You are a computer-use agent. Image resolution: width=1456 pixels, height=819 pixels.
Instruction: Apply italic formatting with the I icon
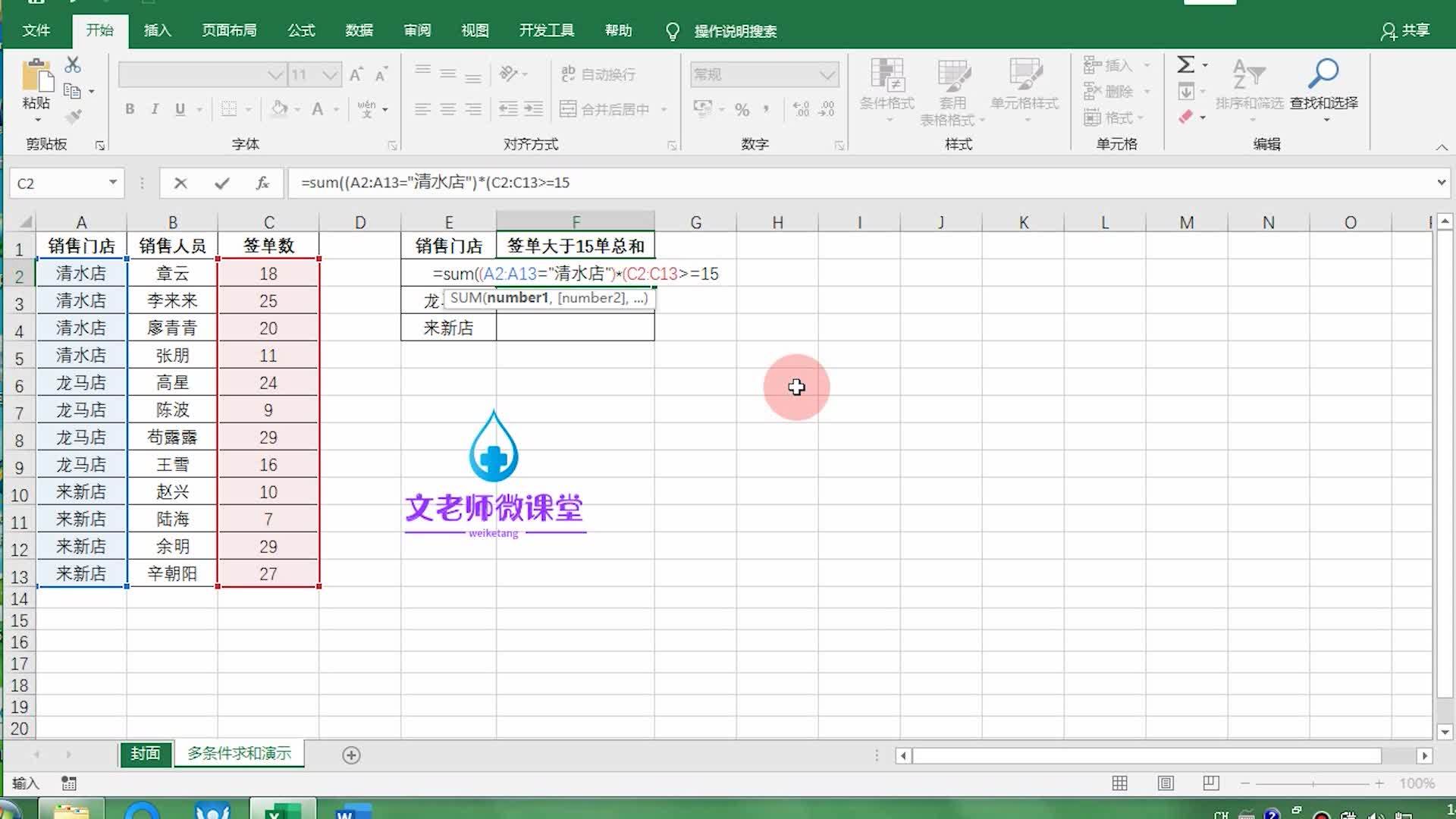point(155,109)
